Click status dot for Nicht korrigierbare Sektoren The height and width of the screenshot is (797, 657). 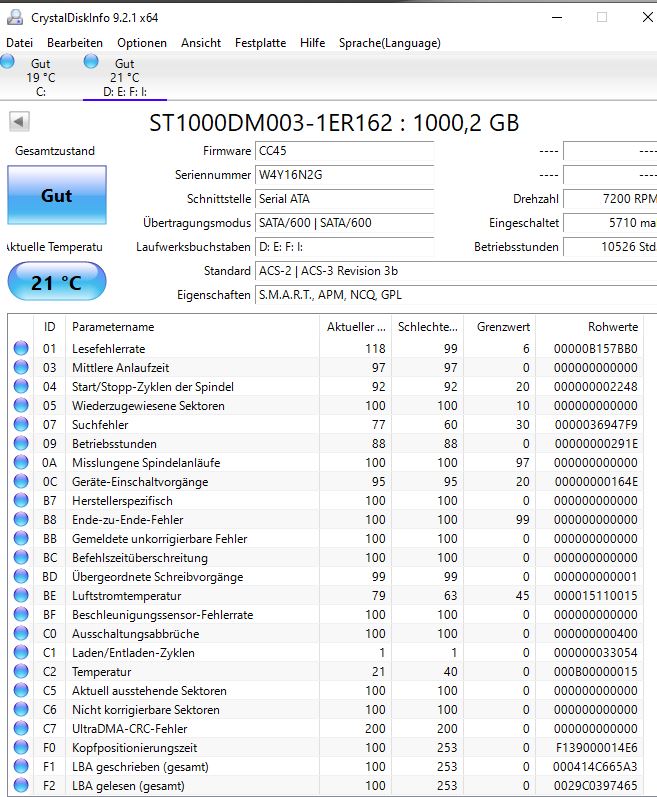[x=21, y=710]
